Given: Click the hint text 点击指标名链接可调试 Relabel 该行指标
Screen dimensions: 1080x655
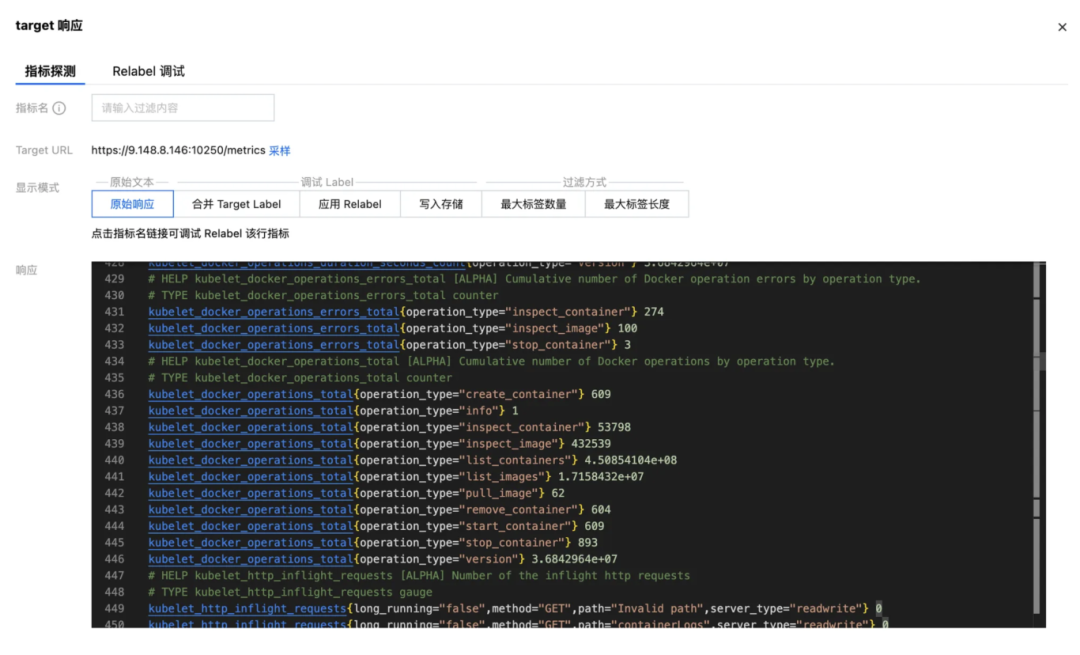Looking at the screenshot, I should pyautogui.click(x=190, y=233).
